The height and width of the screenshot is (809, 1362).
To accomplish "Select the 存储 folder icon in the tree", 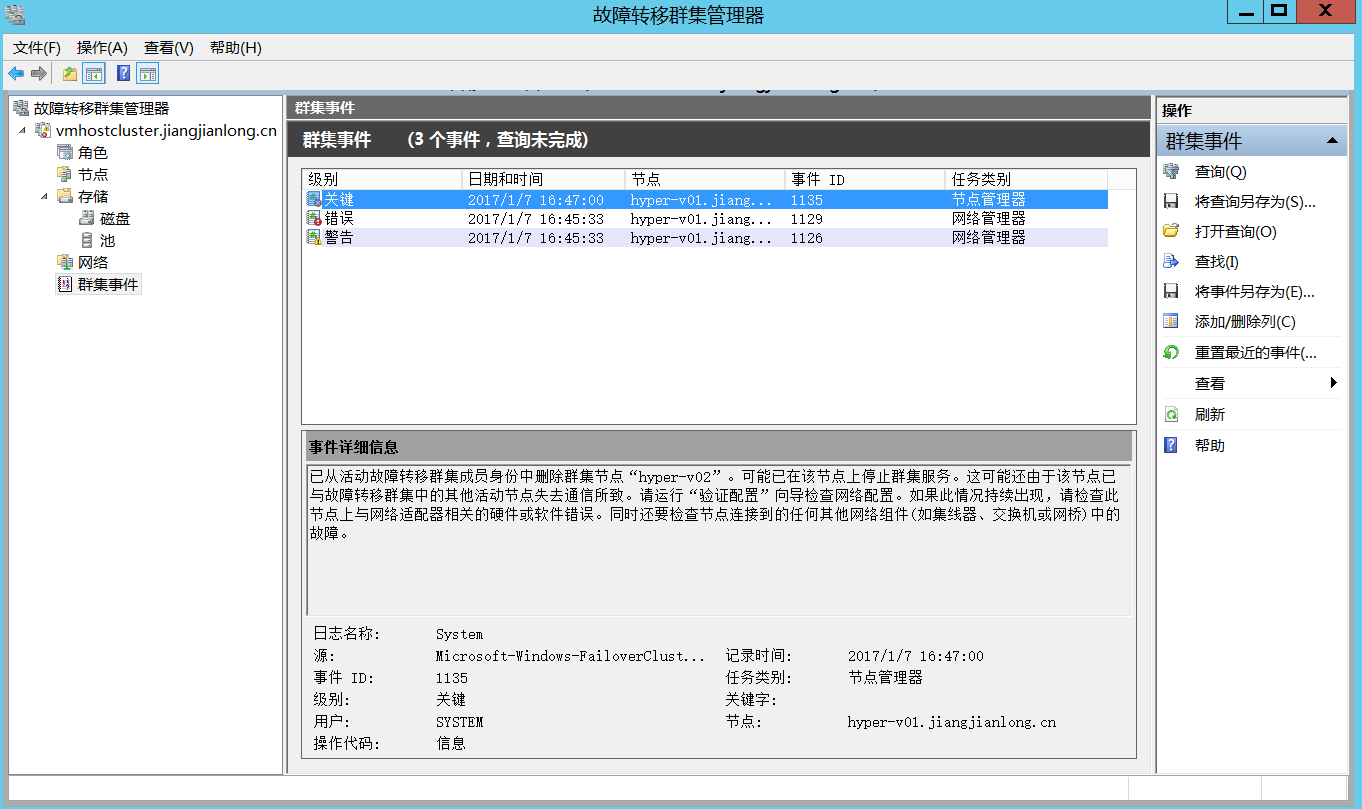I will tap(65, 196).
